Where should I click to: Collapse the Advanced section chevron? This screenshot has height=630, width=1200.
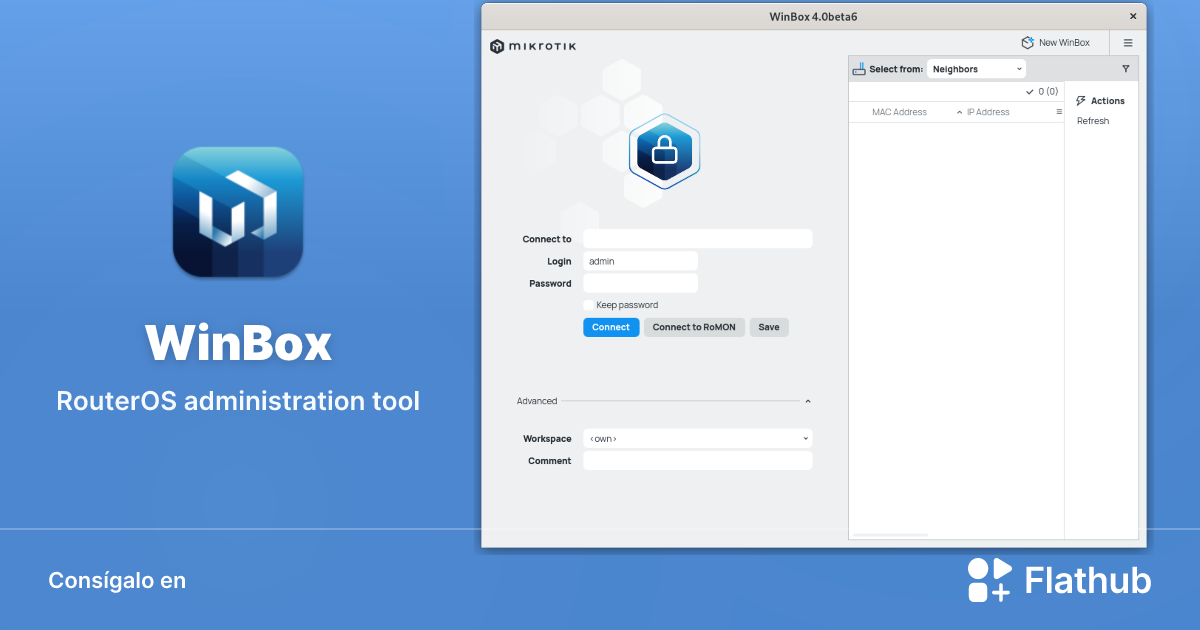(807, 400)
